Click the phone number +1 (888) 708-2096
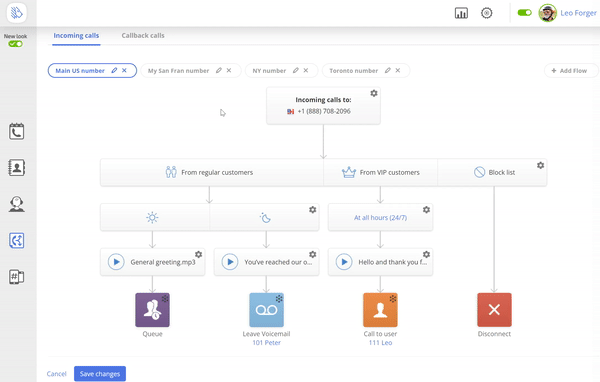 click(x=324, y=111)
